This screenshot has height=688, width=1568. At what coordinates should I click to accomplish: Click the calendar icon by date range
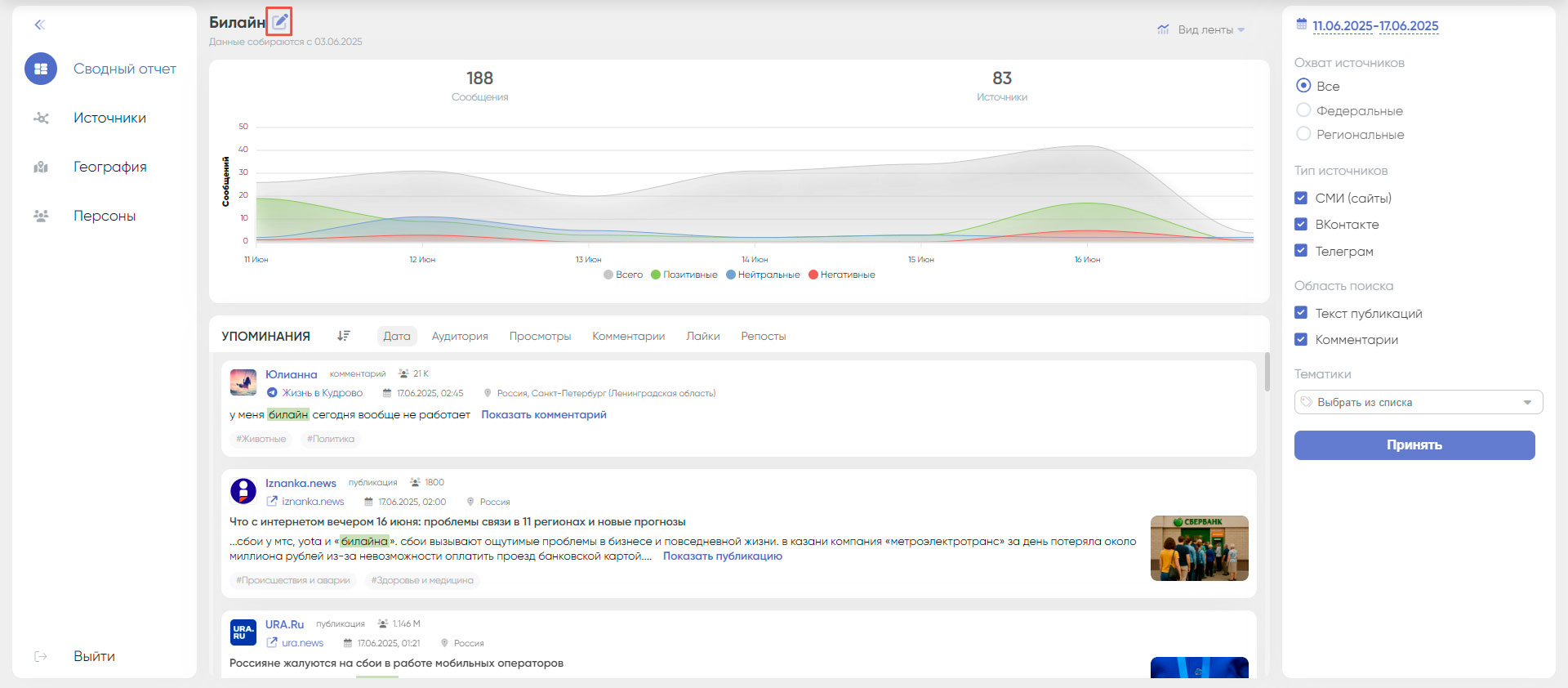[x=1302, y=25]
